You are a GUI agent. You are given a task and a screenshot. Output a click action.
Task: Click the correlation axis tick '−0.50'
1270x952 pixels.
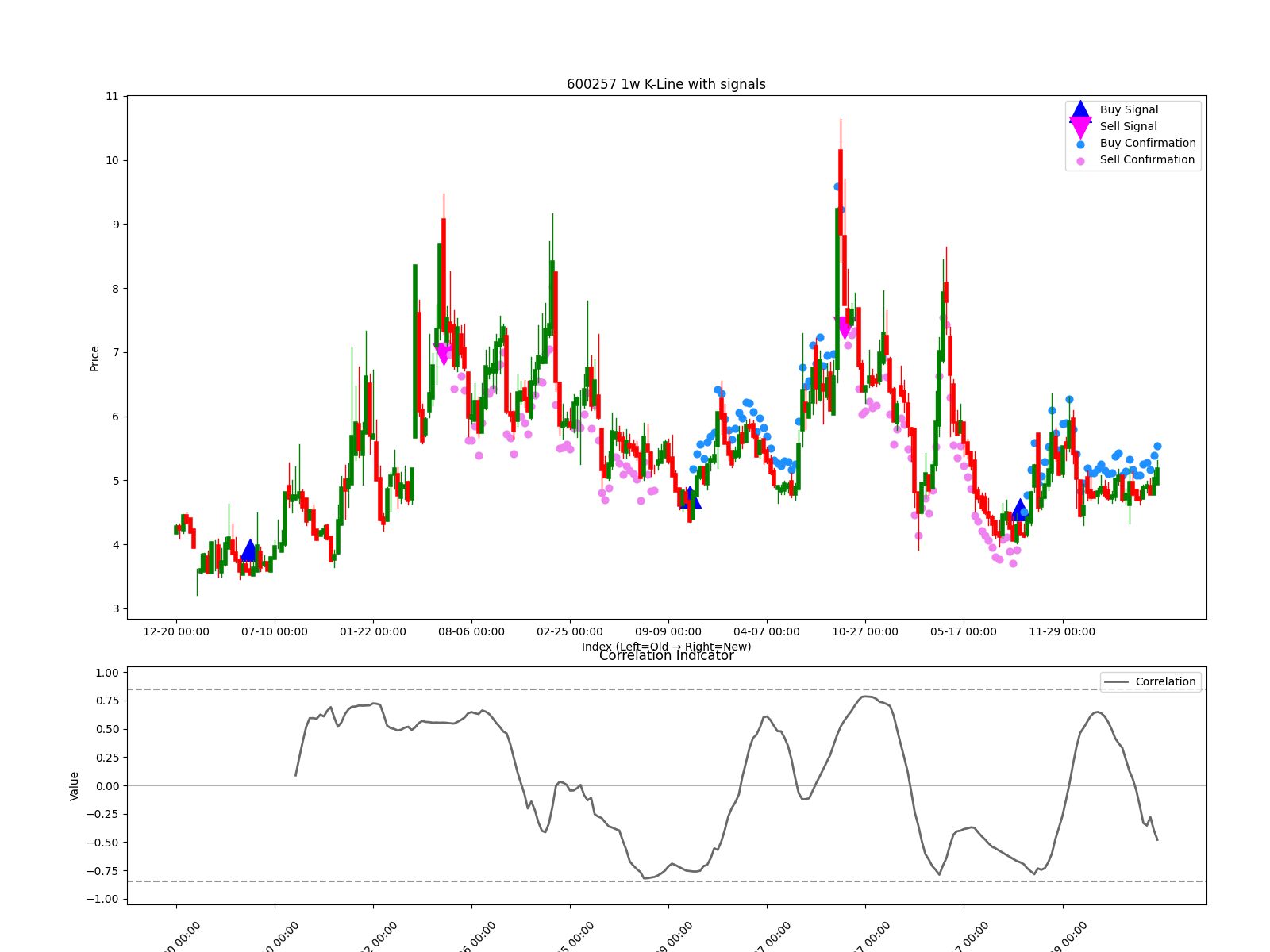click(x=102, y=843)
